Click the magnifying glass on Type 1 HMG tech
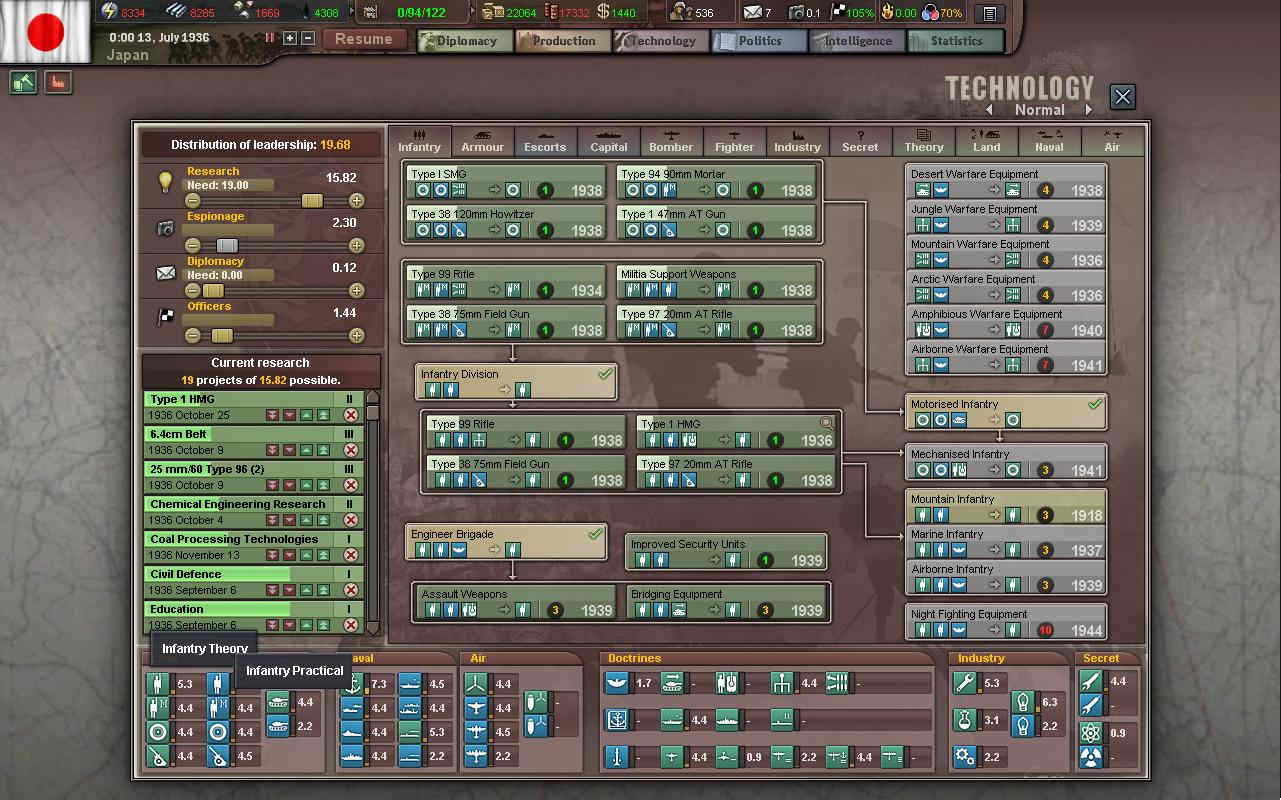Screen dimensions: 1281x800 click(826, 423)
